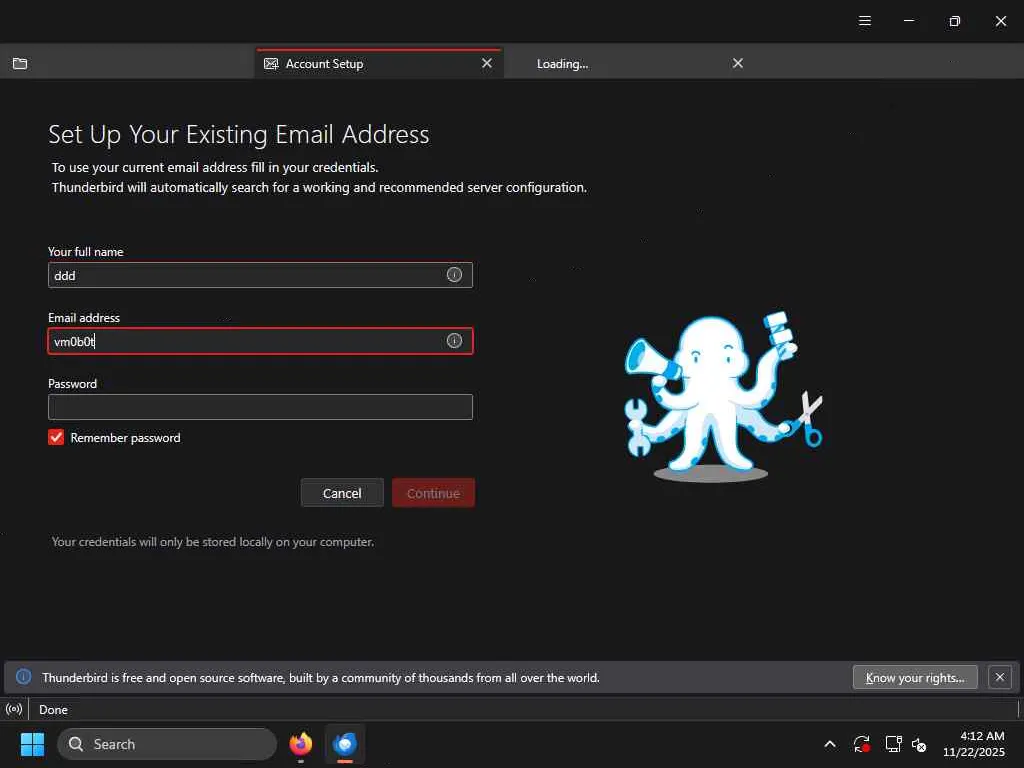
Task: Click the taskbar Search box
Action: [x=167, y=744]
